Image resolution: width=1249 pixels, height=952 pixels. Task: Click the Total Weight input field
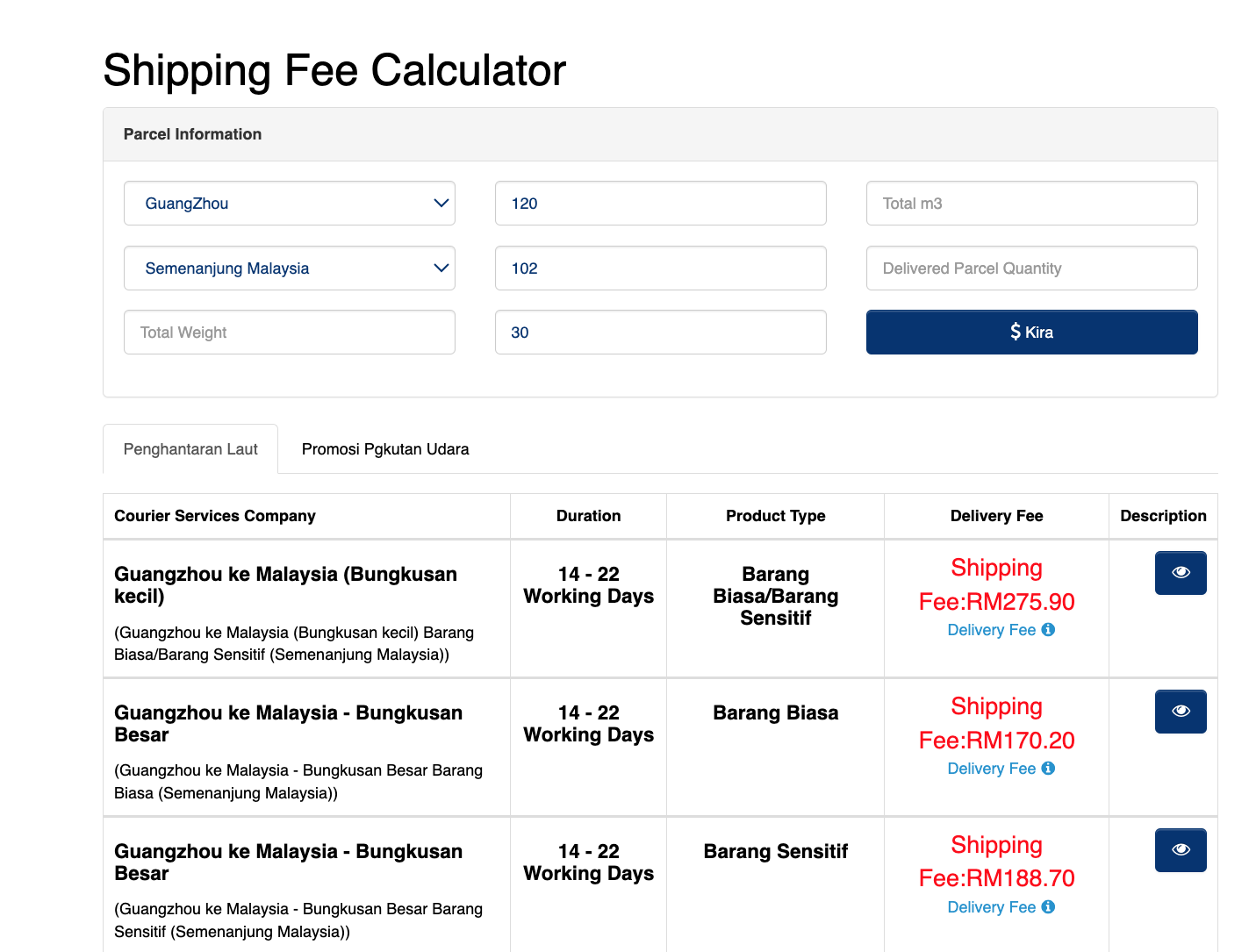click(289, 333)
